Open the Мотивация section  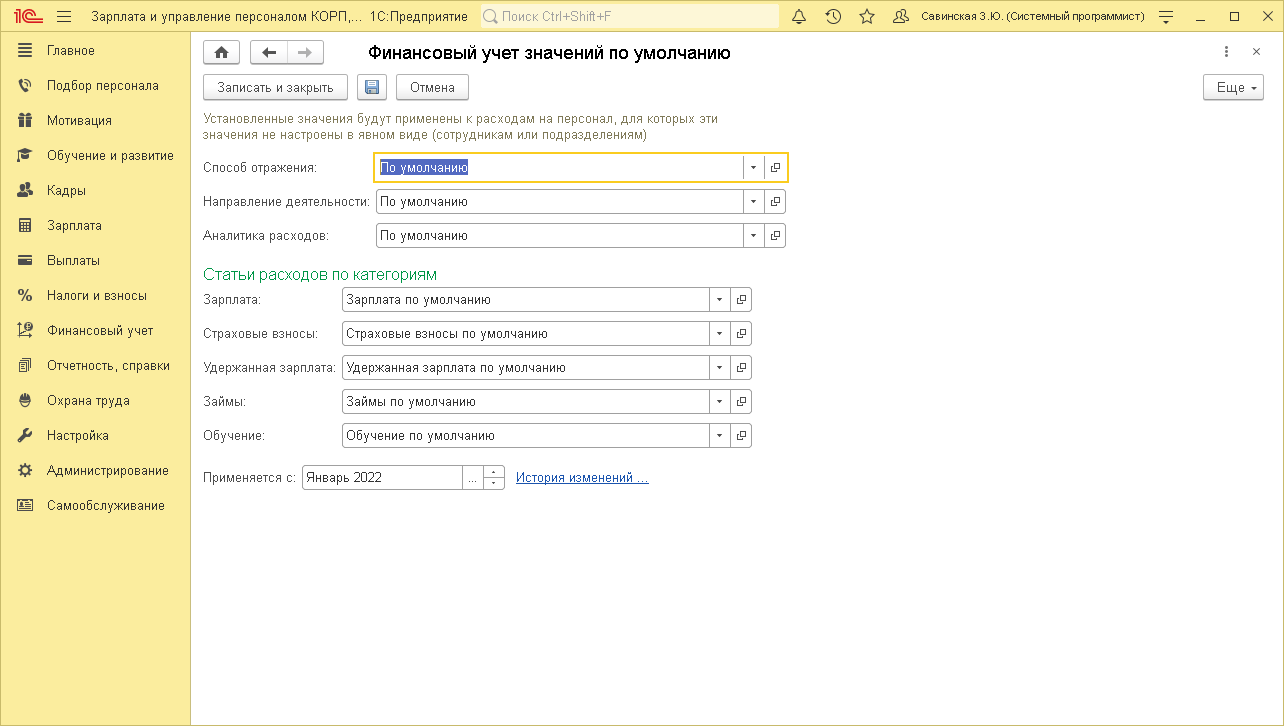(x=95, y=121)
